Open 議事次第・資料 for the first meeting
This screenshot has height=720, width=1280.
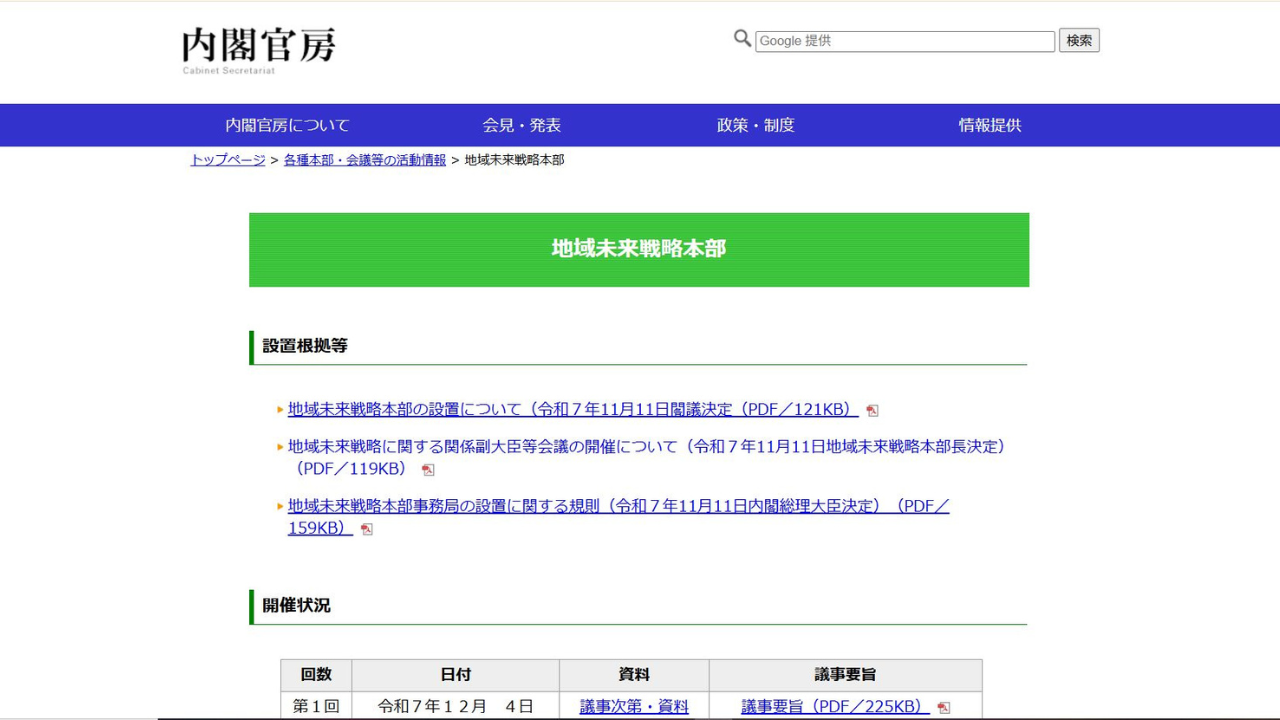tap(634, 706)
